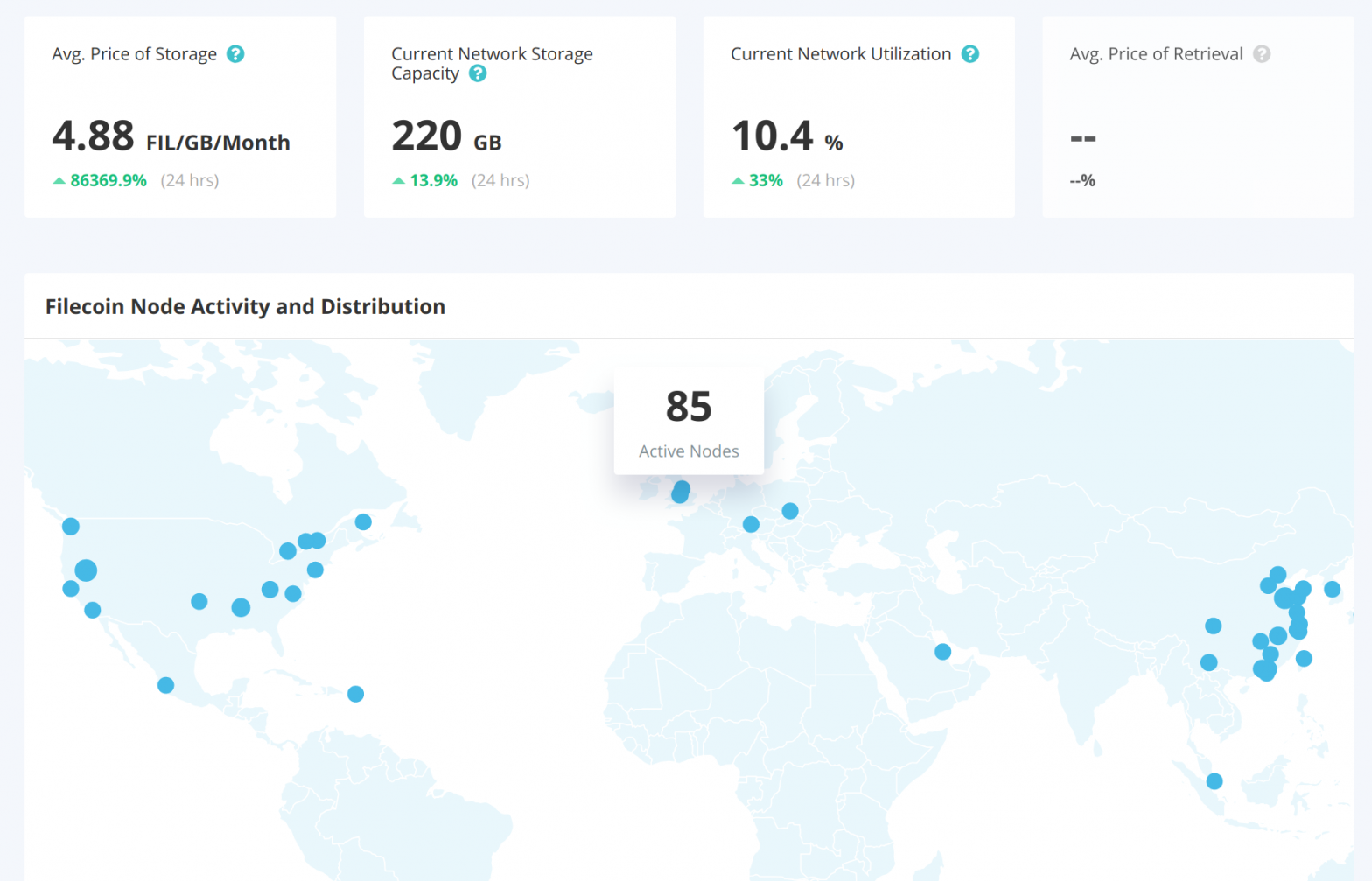Image resolution: width=1372 pixels, height=881 pixels.
Task: Click the node dot in eastern Canada
Action: [x=363, y=522]
